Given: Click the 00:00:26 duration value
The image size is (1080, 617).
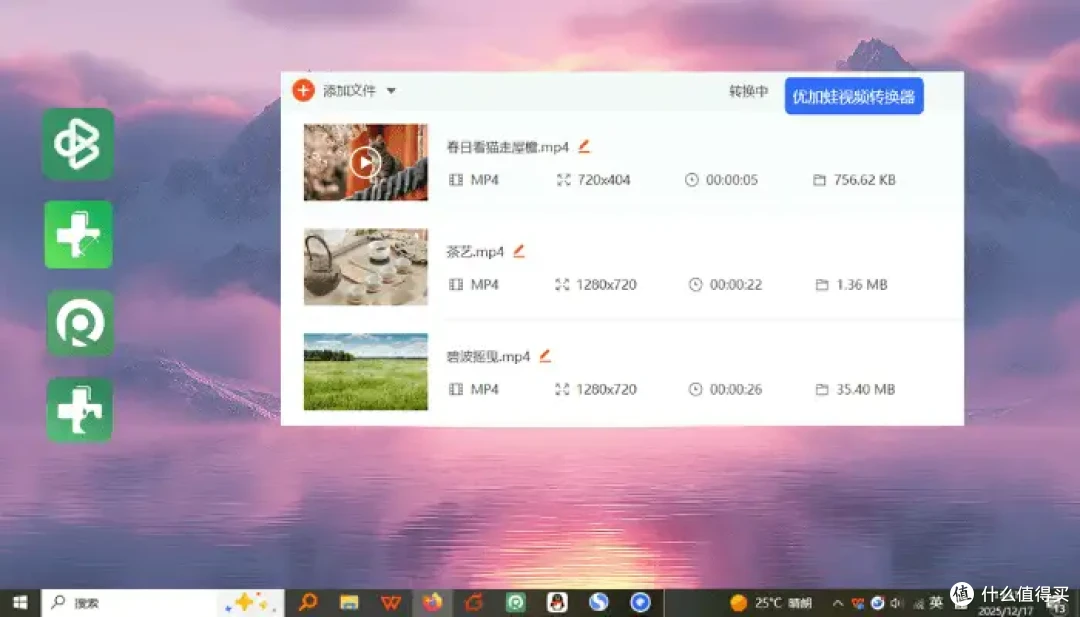Looking at the screenshot, I should tap(736, 389).
